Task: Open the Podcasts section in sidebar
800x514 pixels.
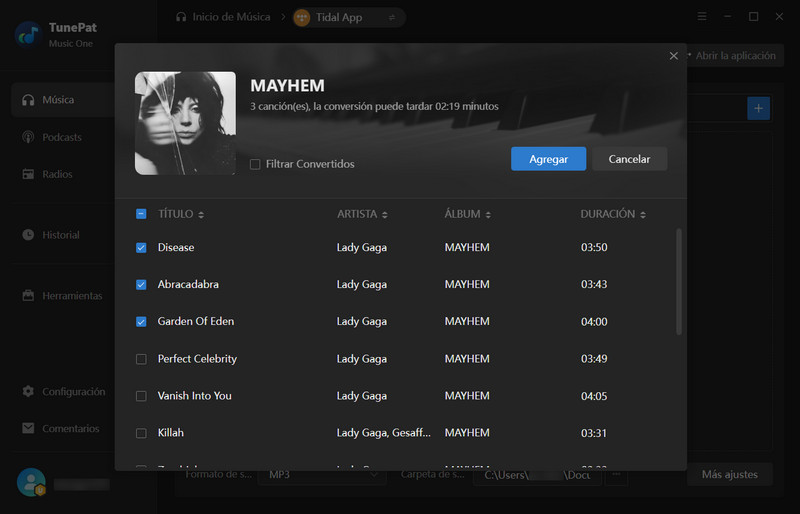Action: pyautogui.click(x=62, y=137)
